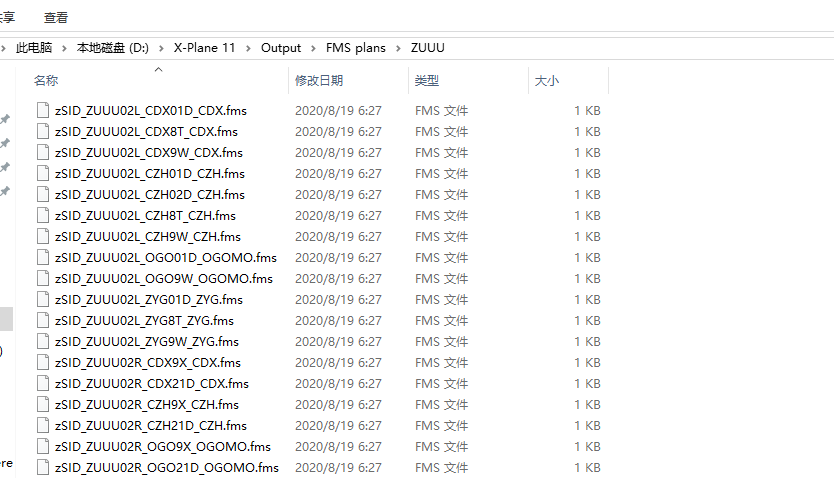Select file name zSID_ZUUU02R_CDX9X_CDX.fms
This screenshot has height=478, width=834.
point(148,363)
